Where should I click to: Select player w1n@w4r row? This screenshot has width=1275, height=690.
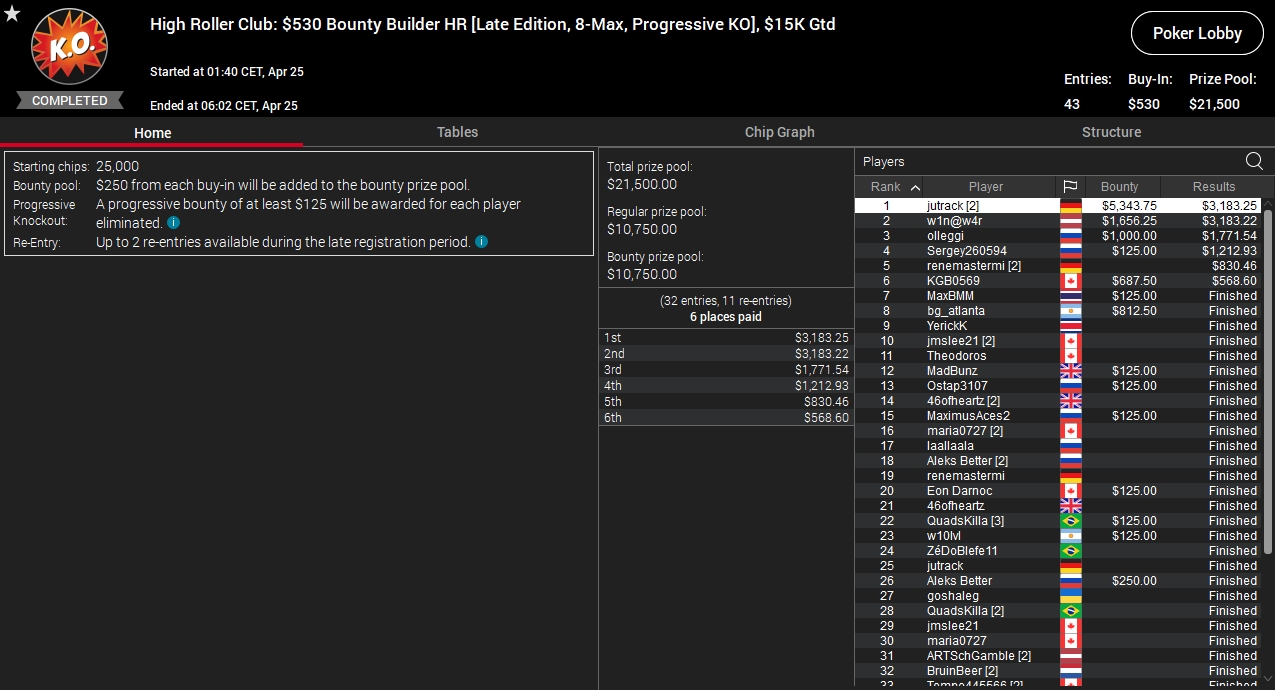(x=1059, y=221)
